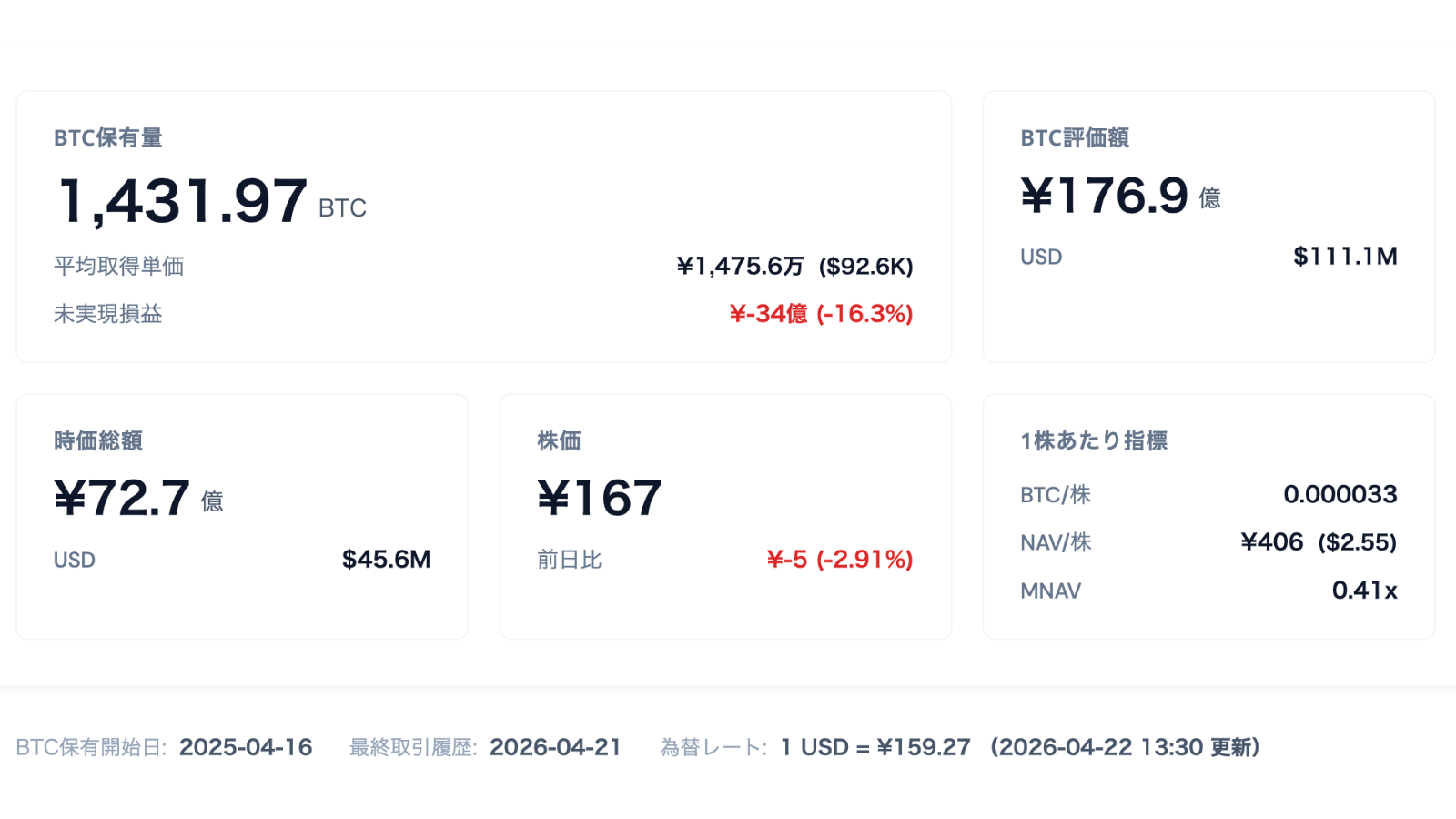Click the $111.1M USD valuation

pos(1345,256)
